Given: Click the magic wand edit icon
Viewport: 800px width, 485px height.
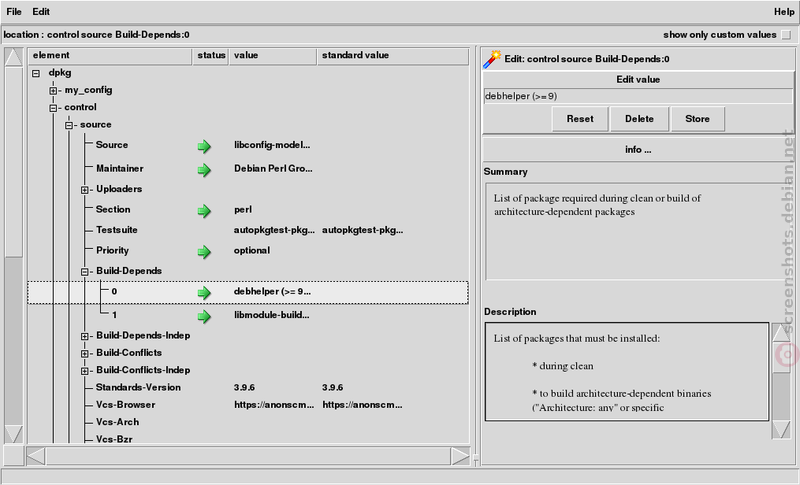Looking at the screenshot, I should pos(492,59).
